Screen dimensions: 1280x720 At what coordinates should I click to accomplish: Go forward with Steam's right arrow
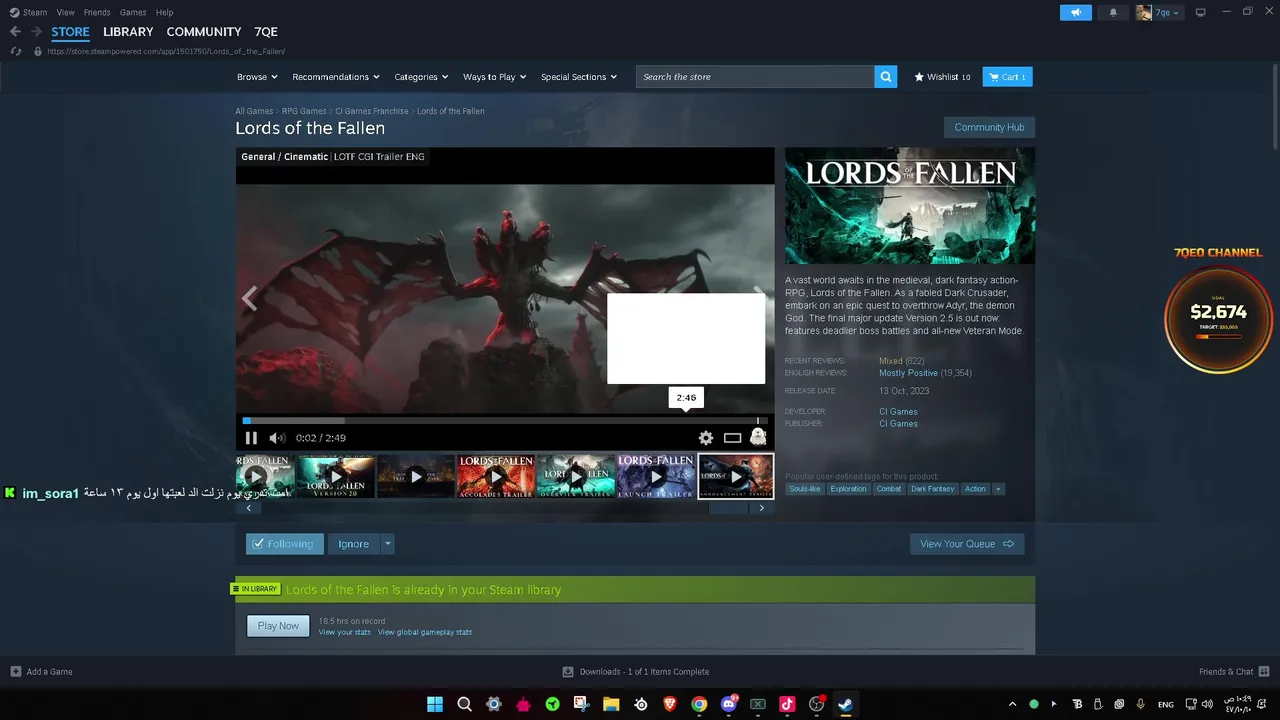point(36,32)
